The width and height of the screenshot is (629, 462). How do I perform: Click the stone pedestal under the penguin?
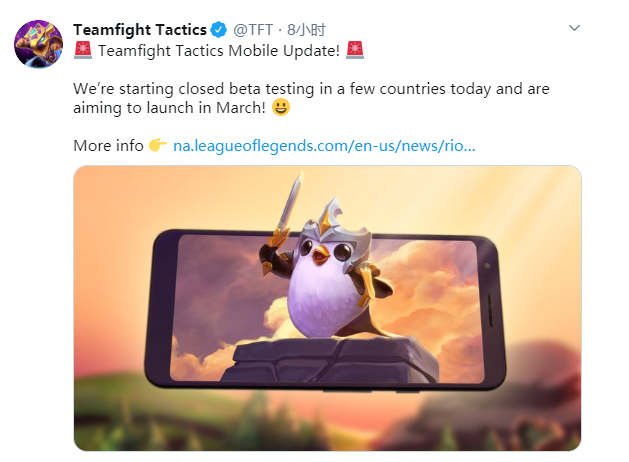[x=329, y=359]
